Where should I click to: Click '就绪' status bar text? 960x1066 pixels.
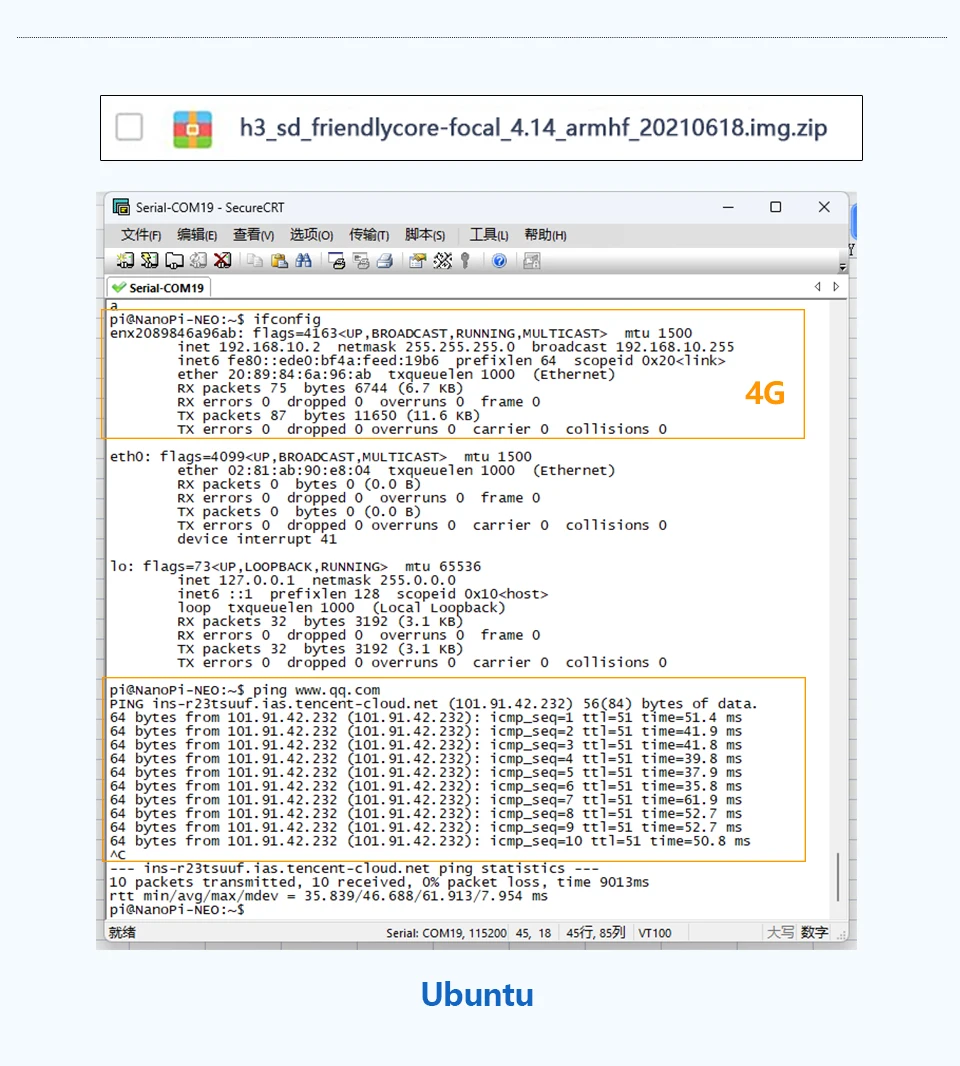[122, 932]
